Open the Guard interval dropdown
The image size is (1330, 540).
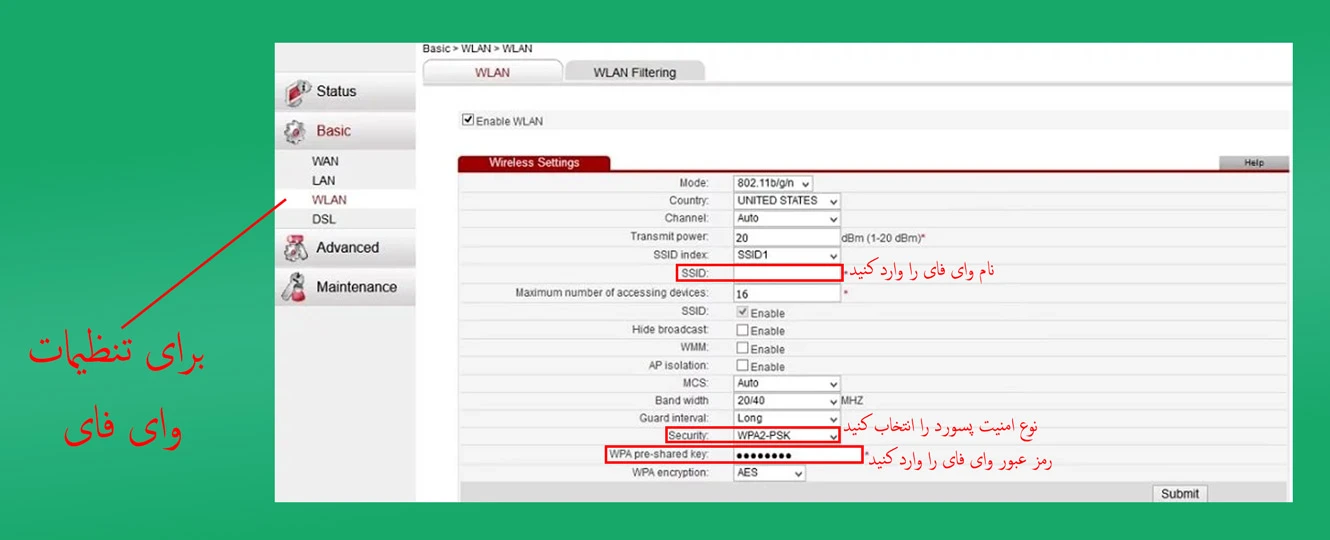tap(787, 419)
